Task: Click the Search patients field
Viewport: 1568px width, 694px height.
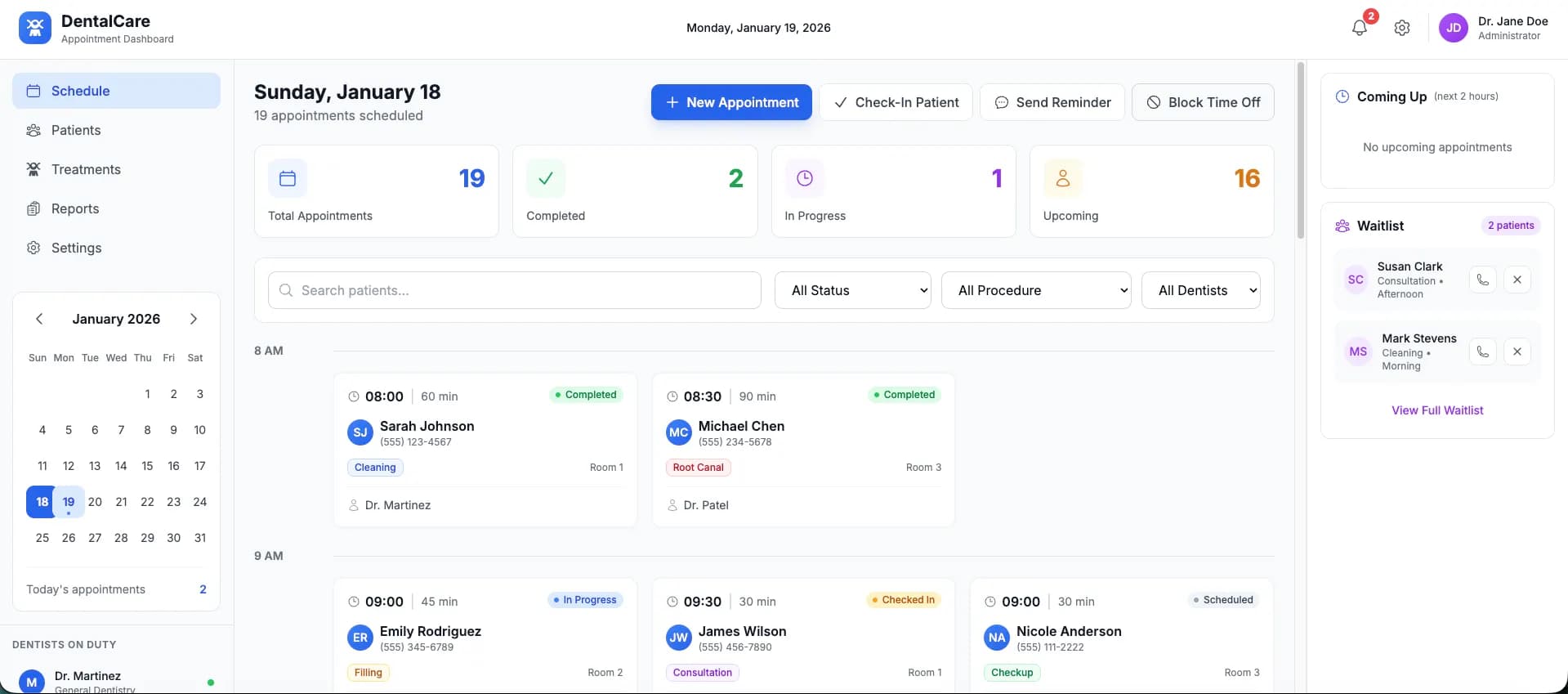Action: point(515,290)
